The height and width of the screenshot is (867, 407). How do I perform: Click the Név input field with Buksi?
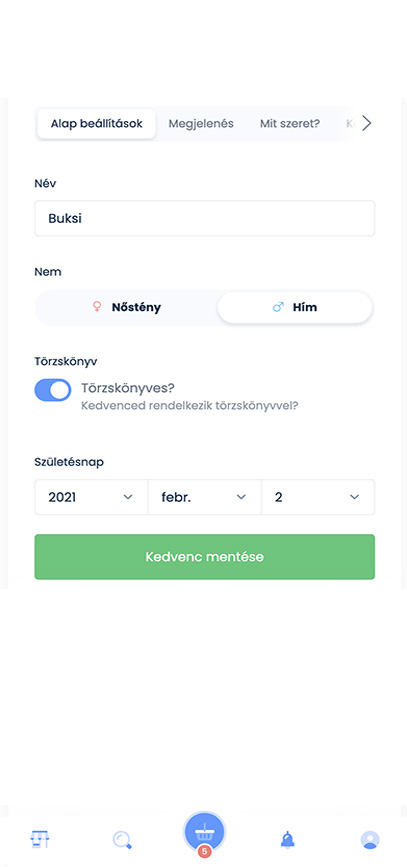point(205,218)
